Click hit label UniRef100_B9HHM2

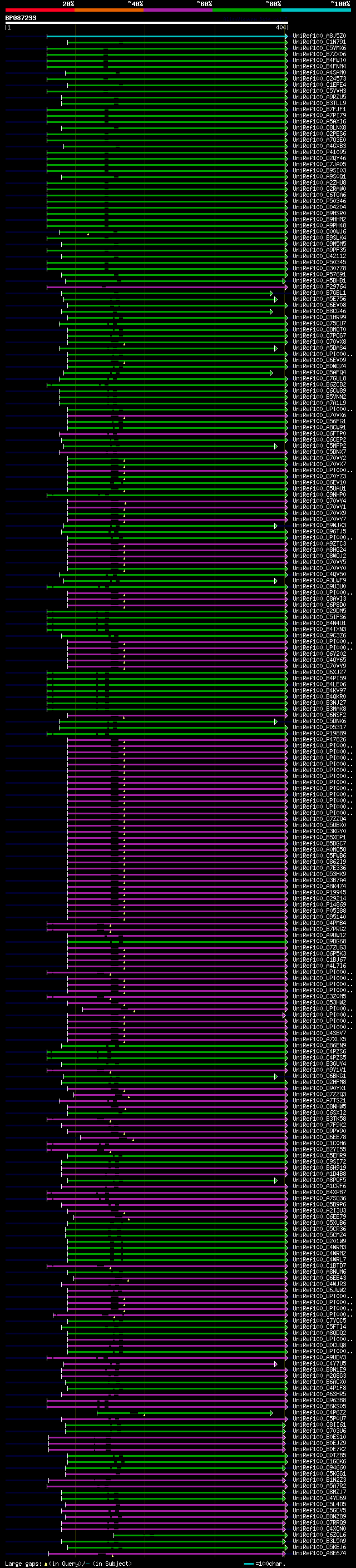pyautogui.click(x=319, y=219)
